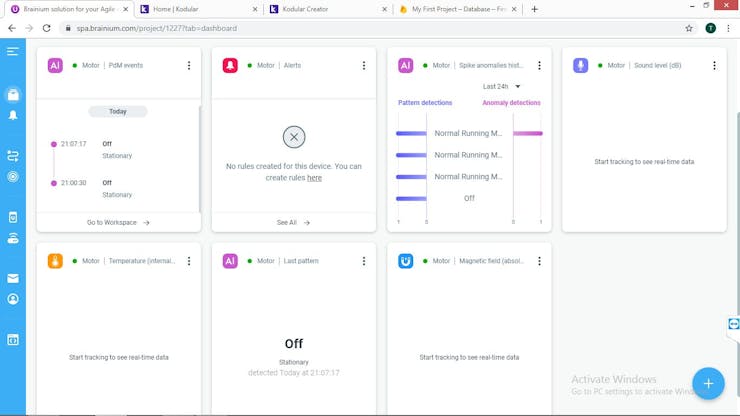Click 'detected Today at 21:07:17' text
Viewport: 740px width, 416px height.
(294, 373)
